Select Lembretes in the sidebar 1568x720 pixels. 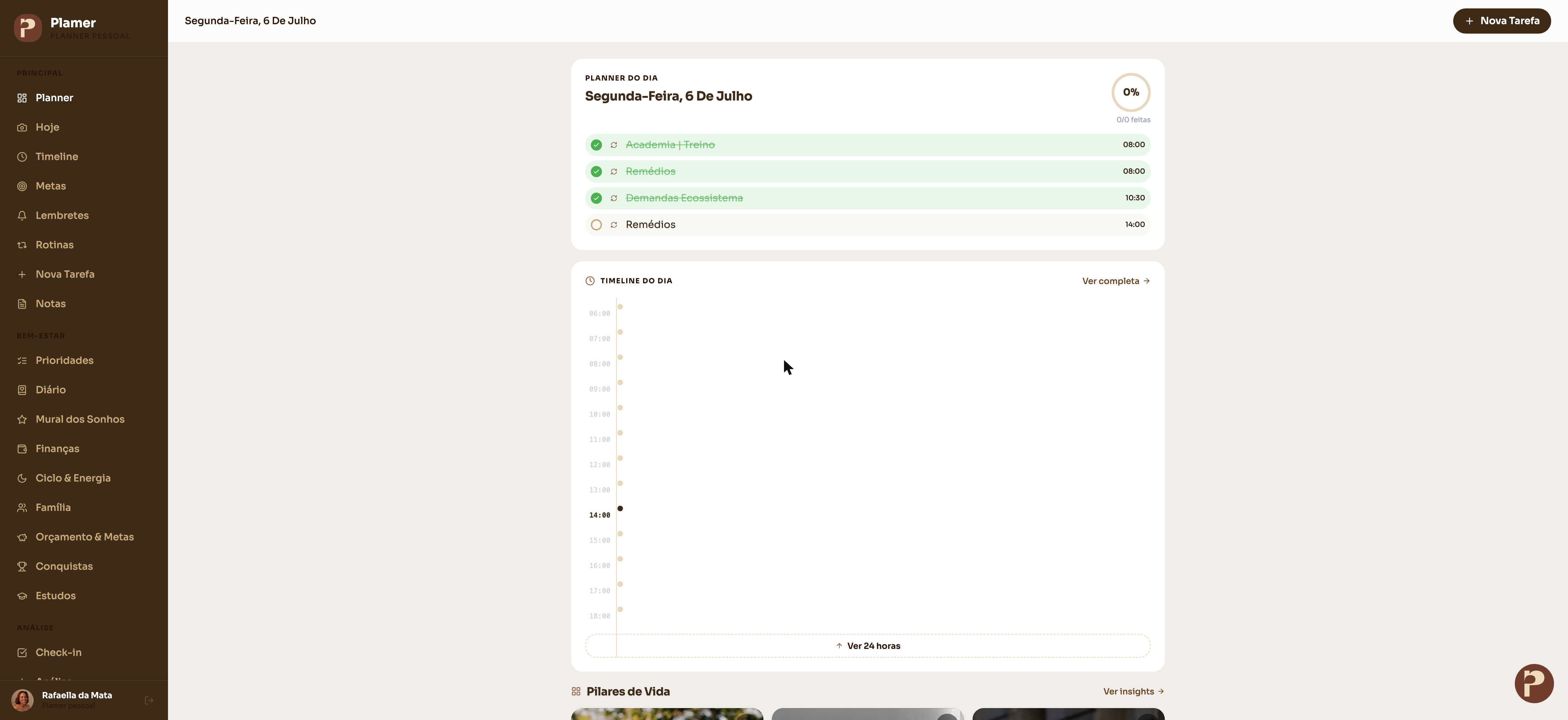84,216
